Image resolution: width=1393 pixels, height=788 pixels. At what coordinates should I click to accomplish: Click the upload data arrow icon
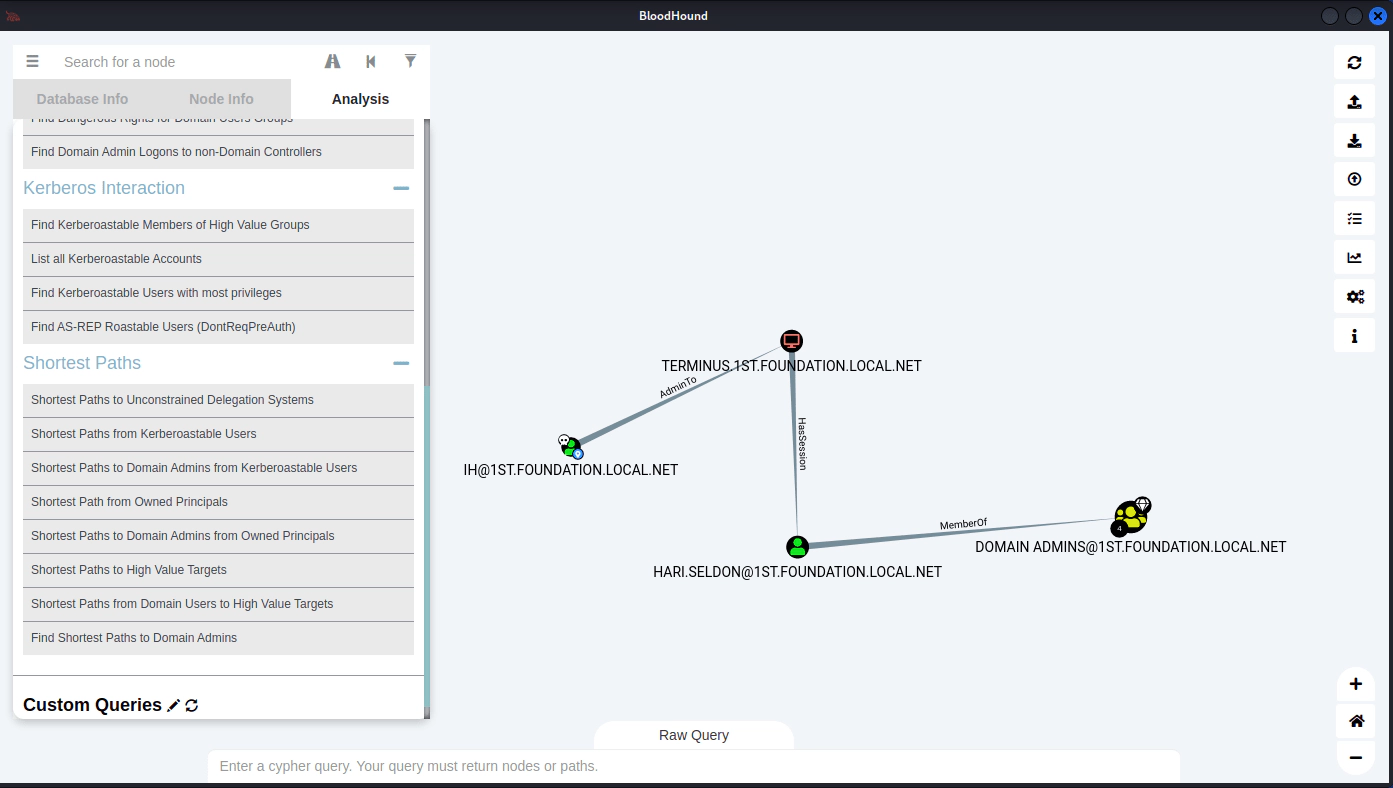click(1354, 179)
